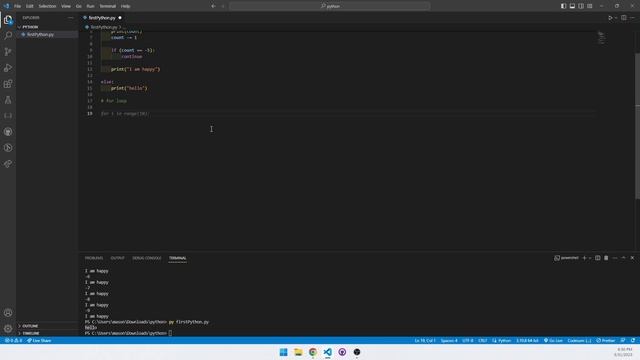The width and height of the screenshot is (640, 360).
Task: Open the File menu
Action: point(18,6)
